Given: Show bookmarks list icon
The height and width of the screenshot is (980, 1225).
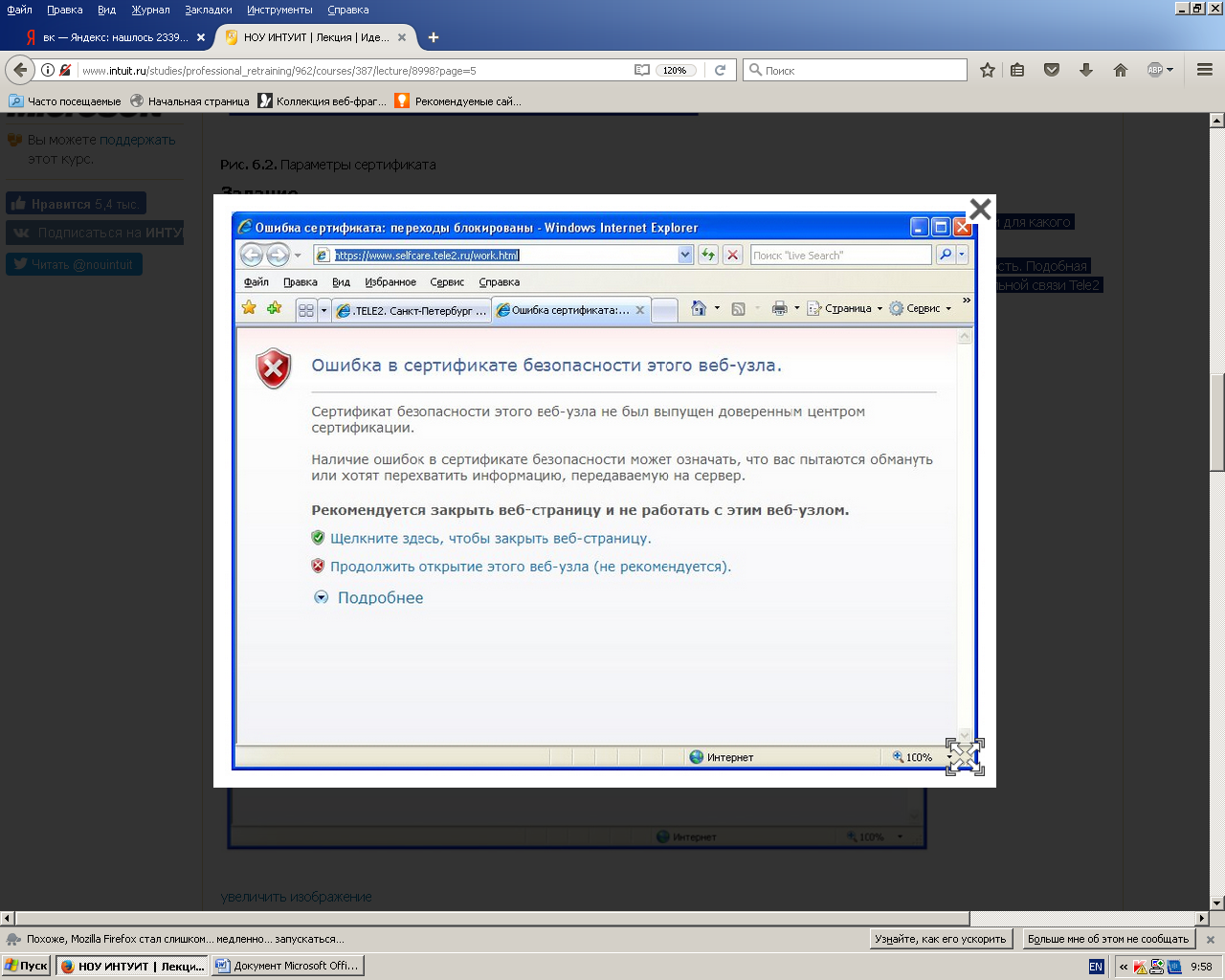Looking at the screenshot, I should point(1017,70).
